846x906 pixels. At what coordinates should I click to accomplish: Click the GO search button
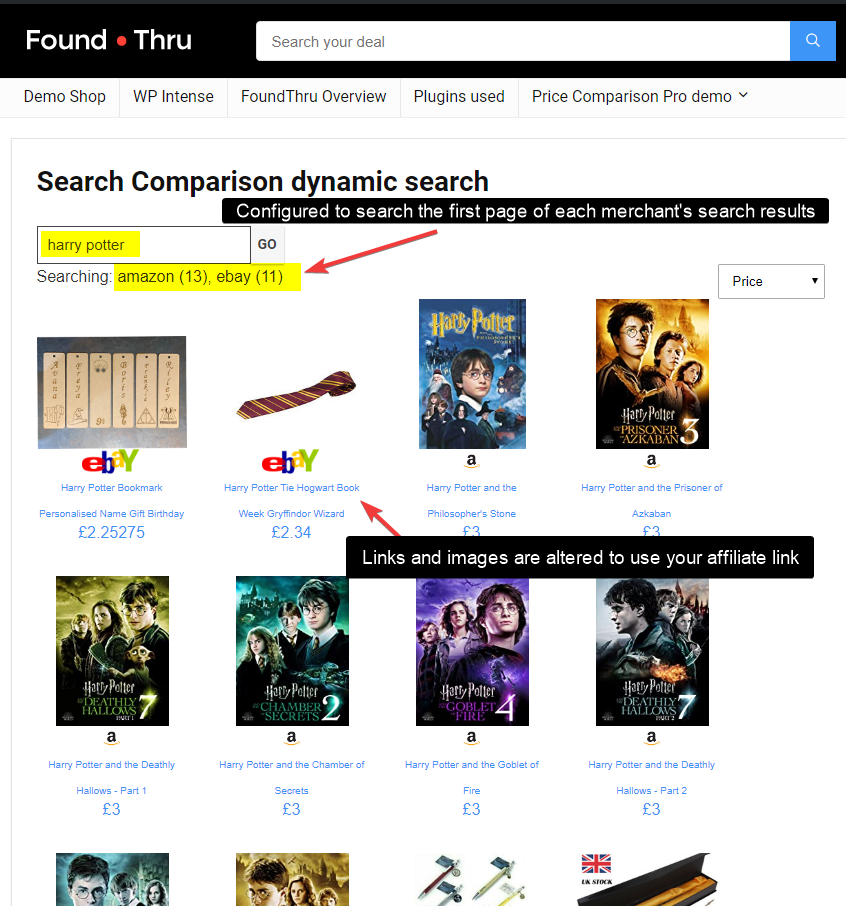(x=267, y=244)
